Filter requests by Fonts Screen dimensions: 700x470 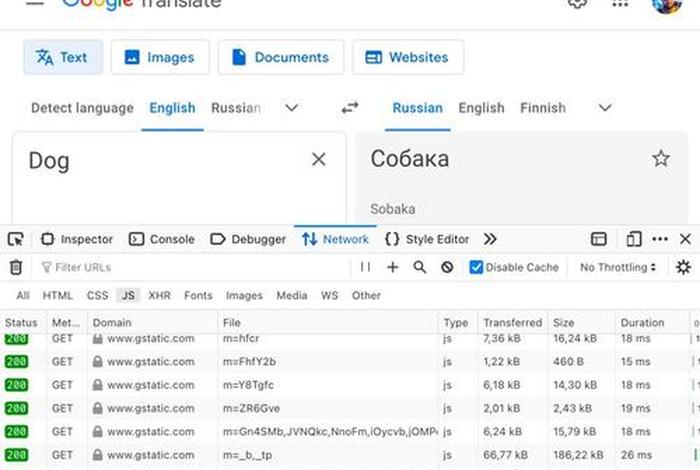(198, 295)
